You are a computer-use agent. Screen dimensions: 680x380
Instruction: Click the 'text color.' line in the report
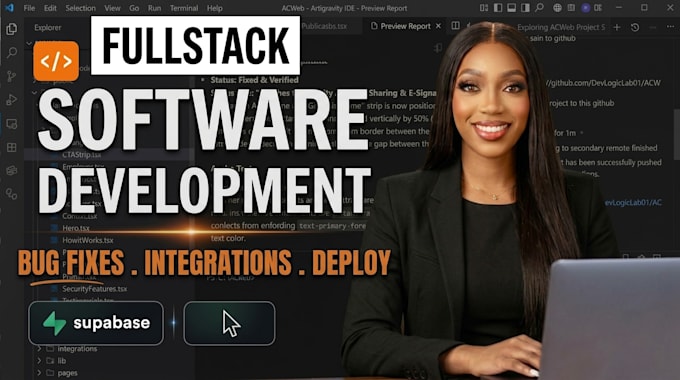pyautogui.click(x=228, y=238)
